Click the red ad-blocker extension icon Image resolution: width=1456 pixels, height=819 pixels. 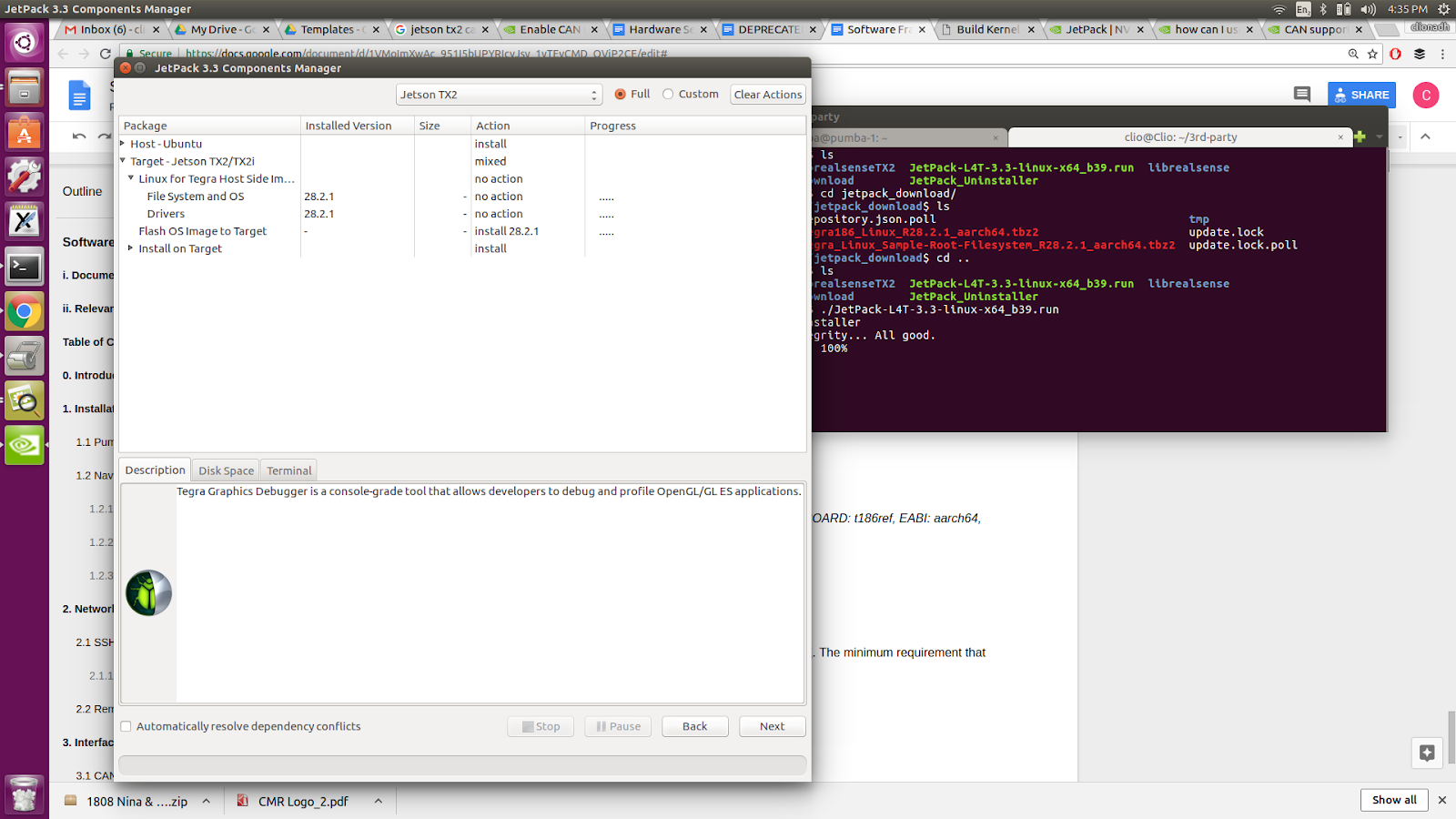coord(1395,54)
